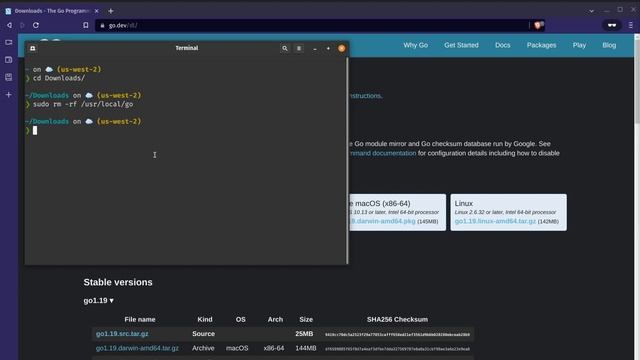Open the Packages nav item
This screenshot has height=360, width=640.
(x=541, y=45)
